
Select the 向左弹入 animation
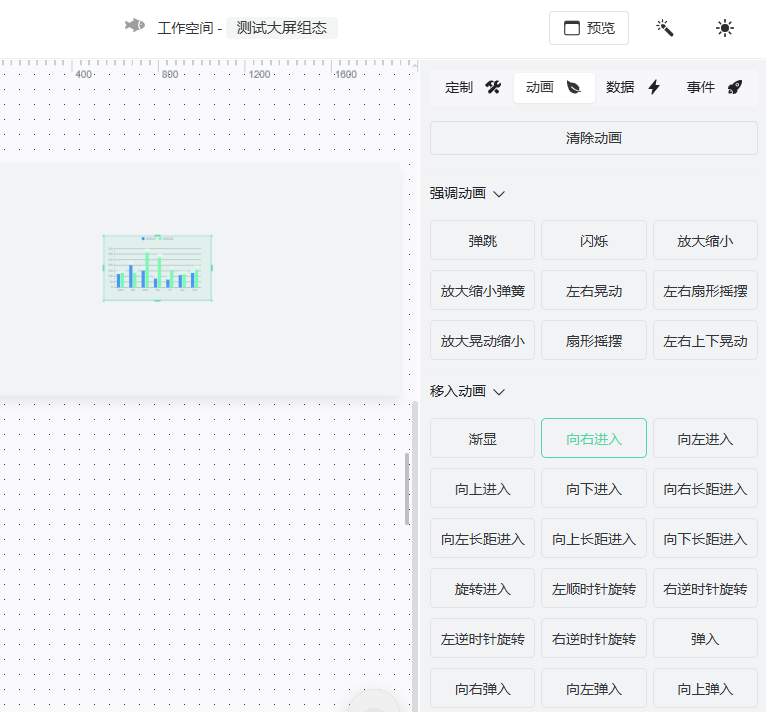[594, 689]
